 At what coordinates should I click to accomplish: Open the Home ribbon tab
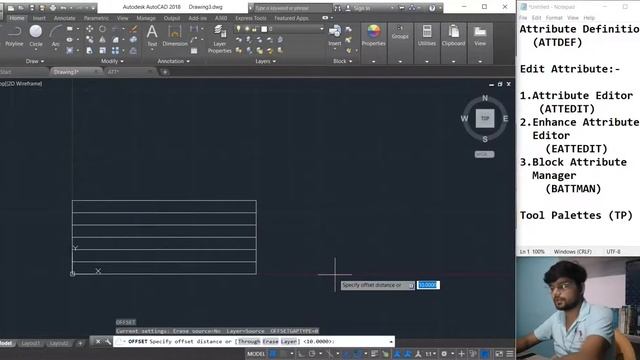point(17,18)
